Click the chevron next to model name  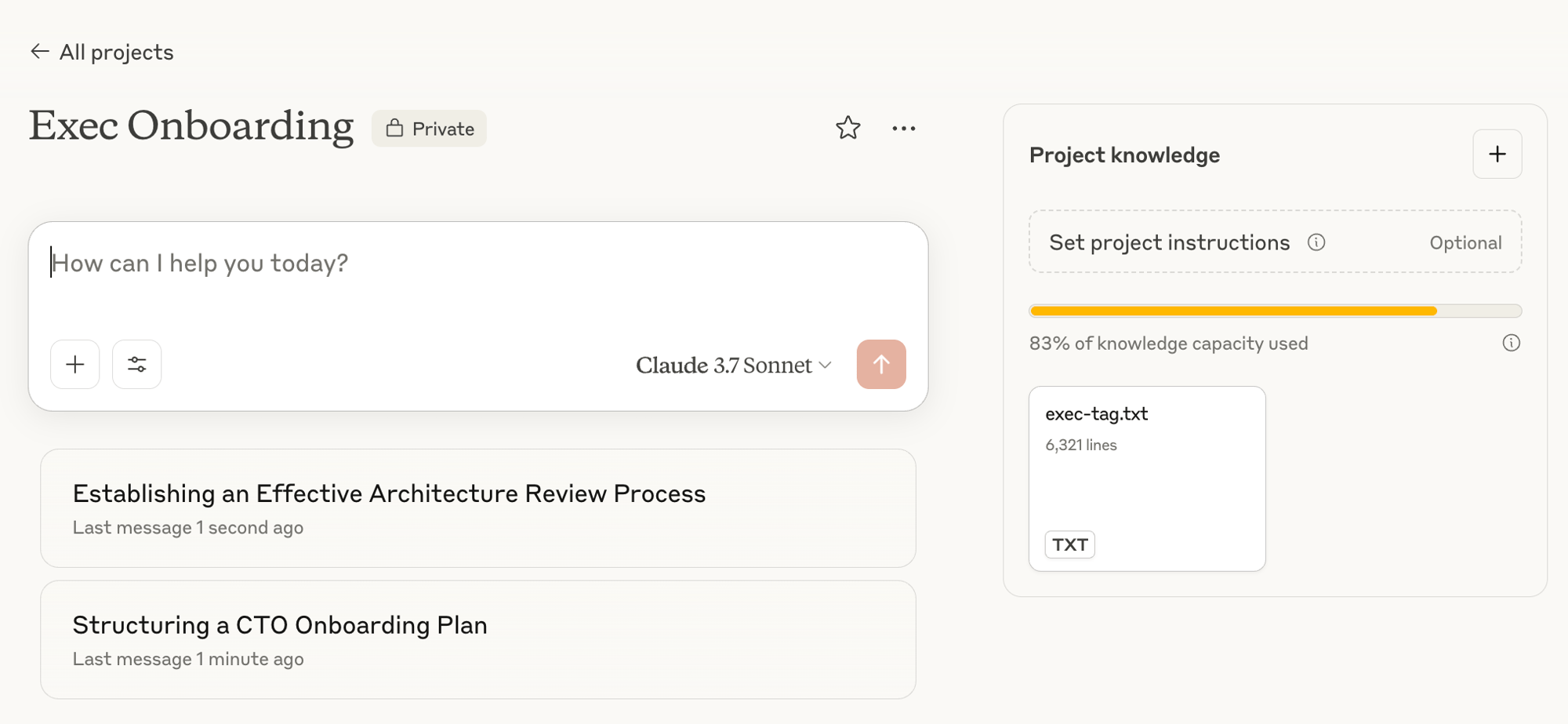pos(825,366)
